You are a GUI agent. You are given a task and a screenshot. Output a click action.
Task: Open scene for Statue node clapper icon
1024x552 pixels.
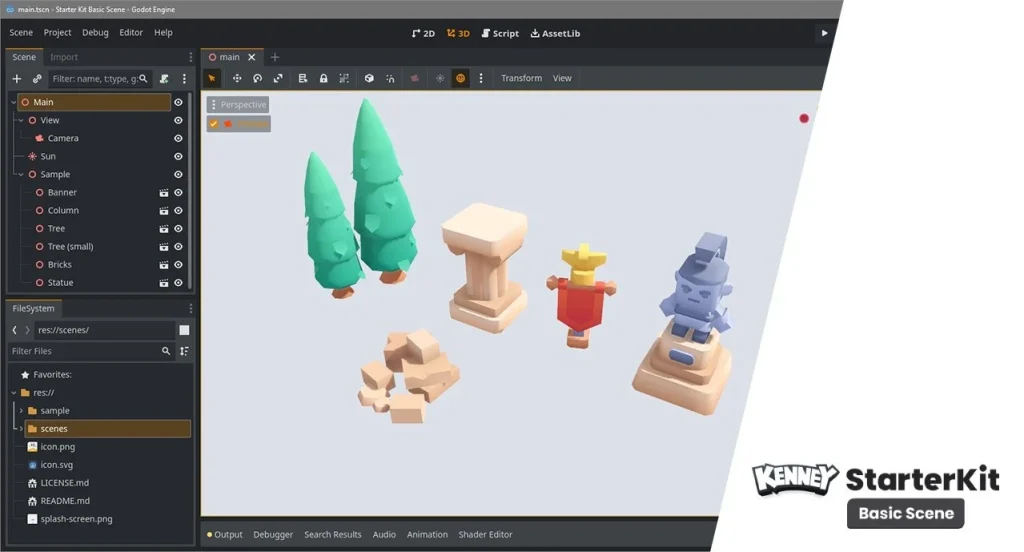point(164,283)
